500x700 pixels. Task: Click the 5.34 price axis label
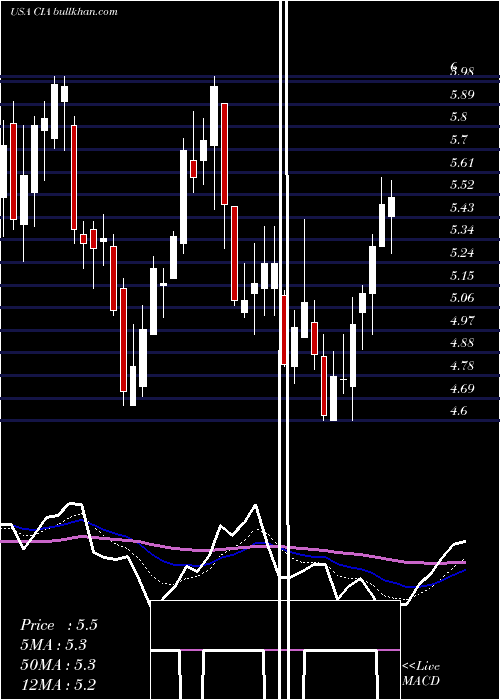462,230
